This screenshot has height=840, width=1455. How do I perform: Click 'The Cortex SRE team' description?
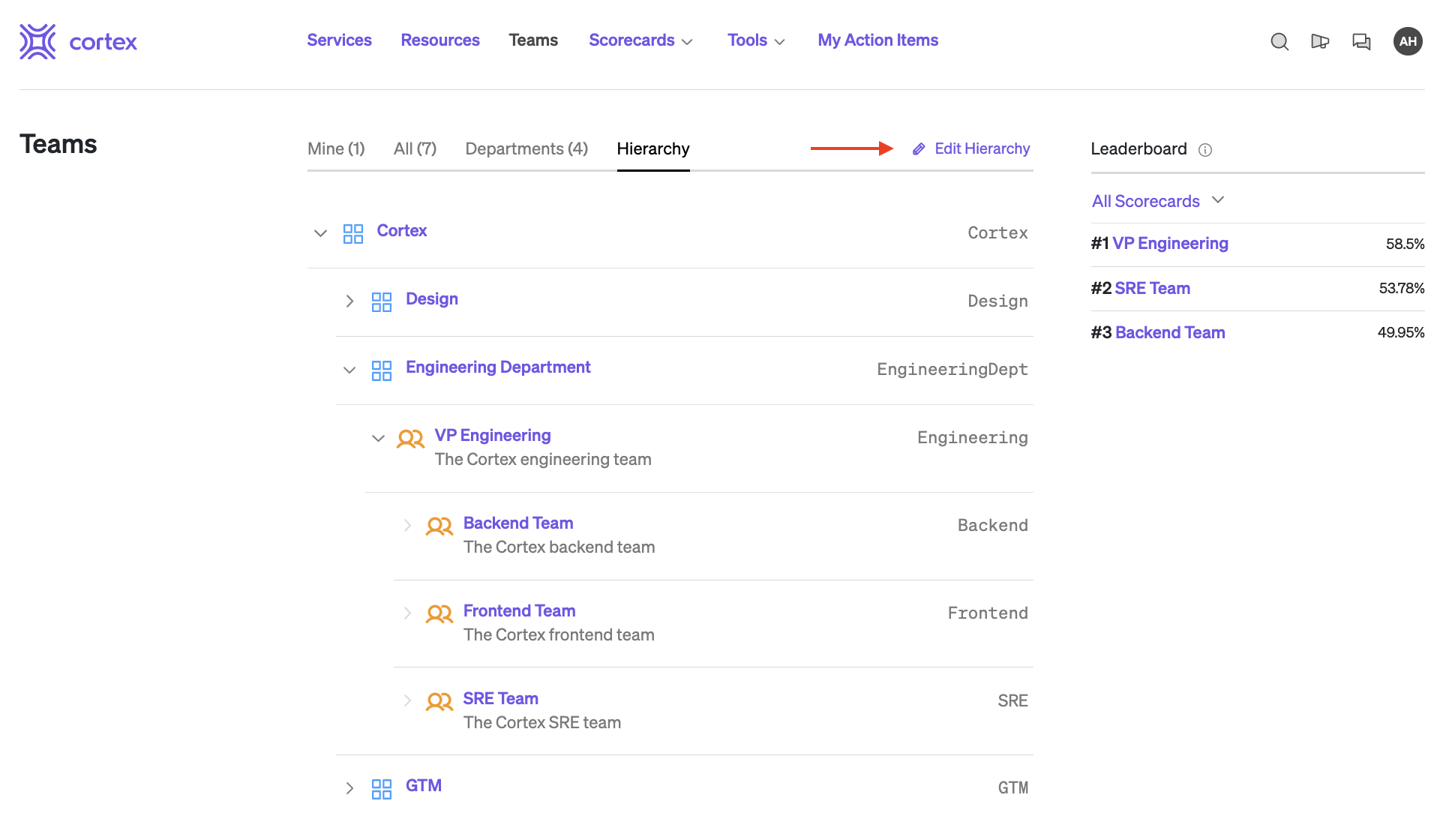pyautogui.click(x=542, y=723)
